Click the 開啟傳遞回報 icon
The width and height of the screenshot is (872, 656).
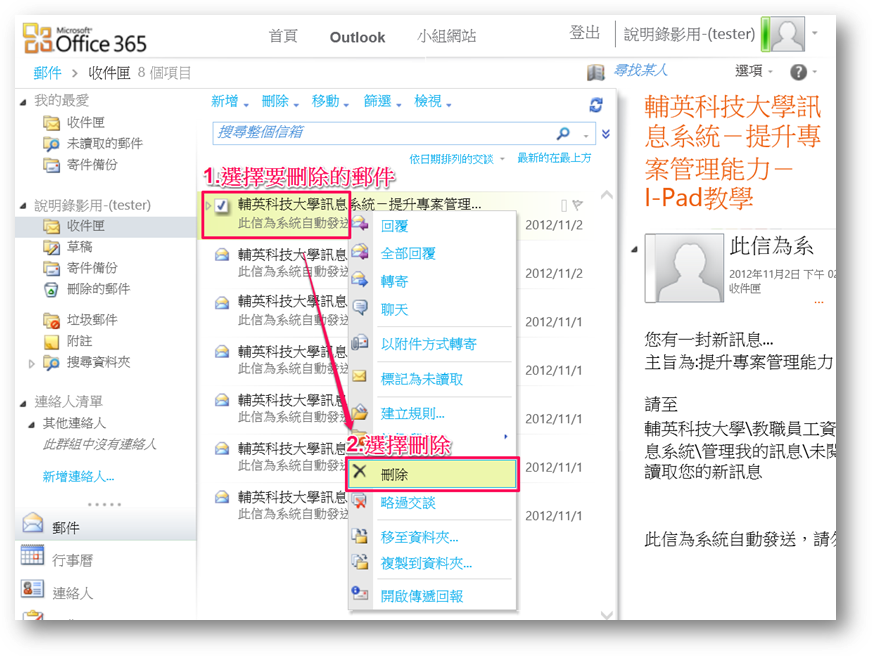[360, 593]
